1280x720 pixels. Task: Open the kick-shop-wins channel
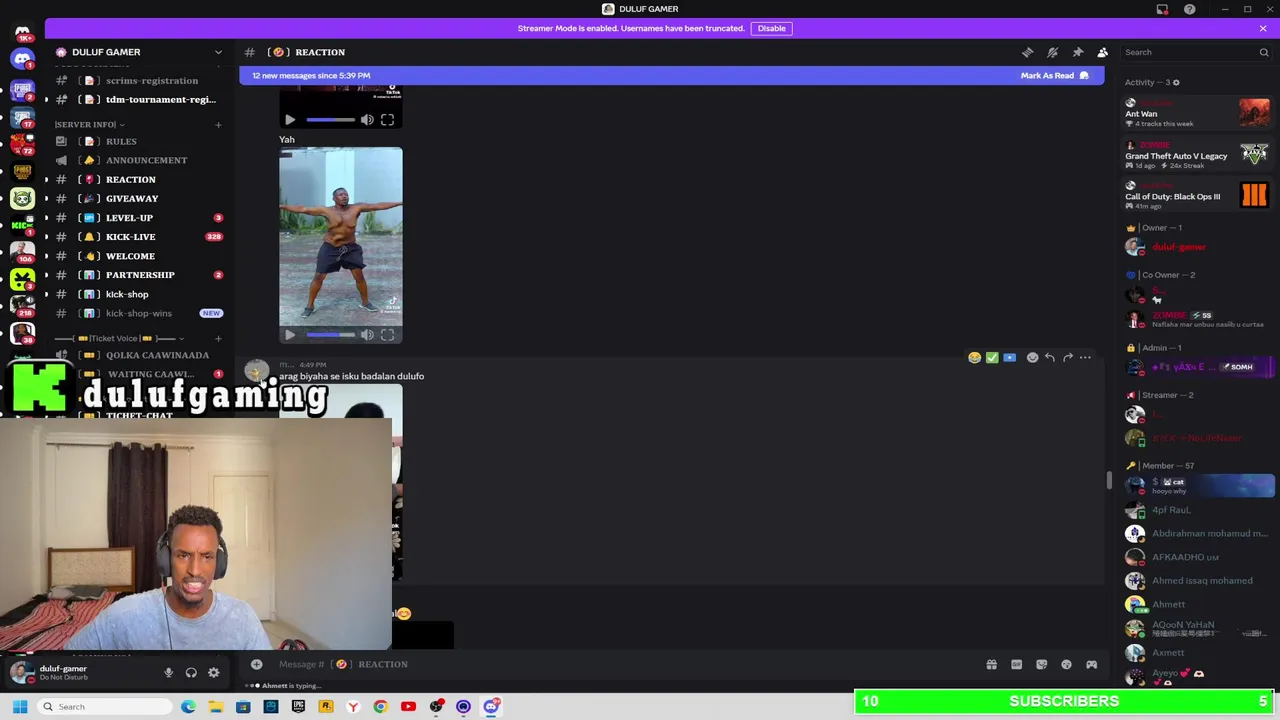point(138,313)
